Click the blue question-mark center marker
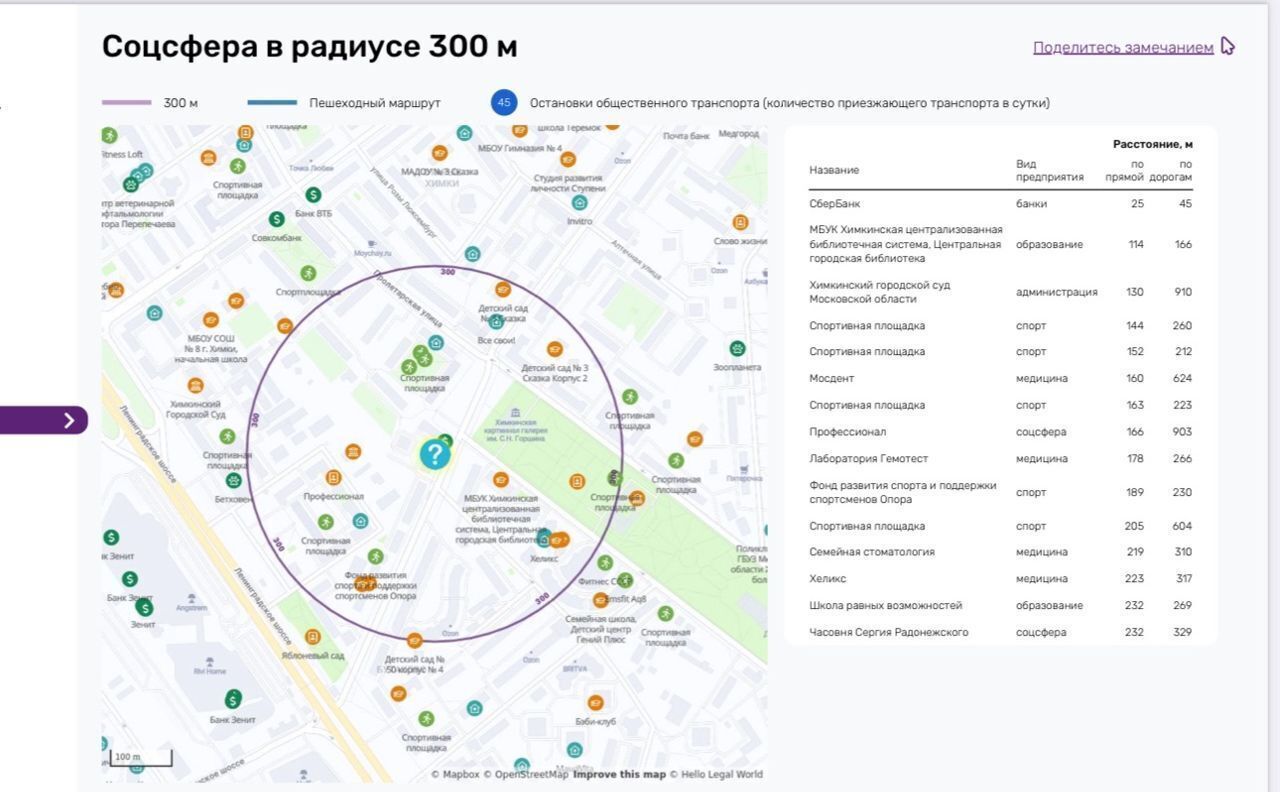1280x792 pixels. (x=435, y=455)
